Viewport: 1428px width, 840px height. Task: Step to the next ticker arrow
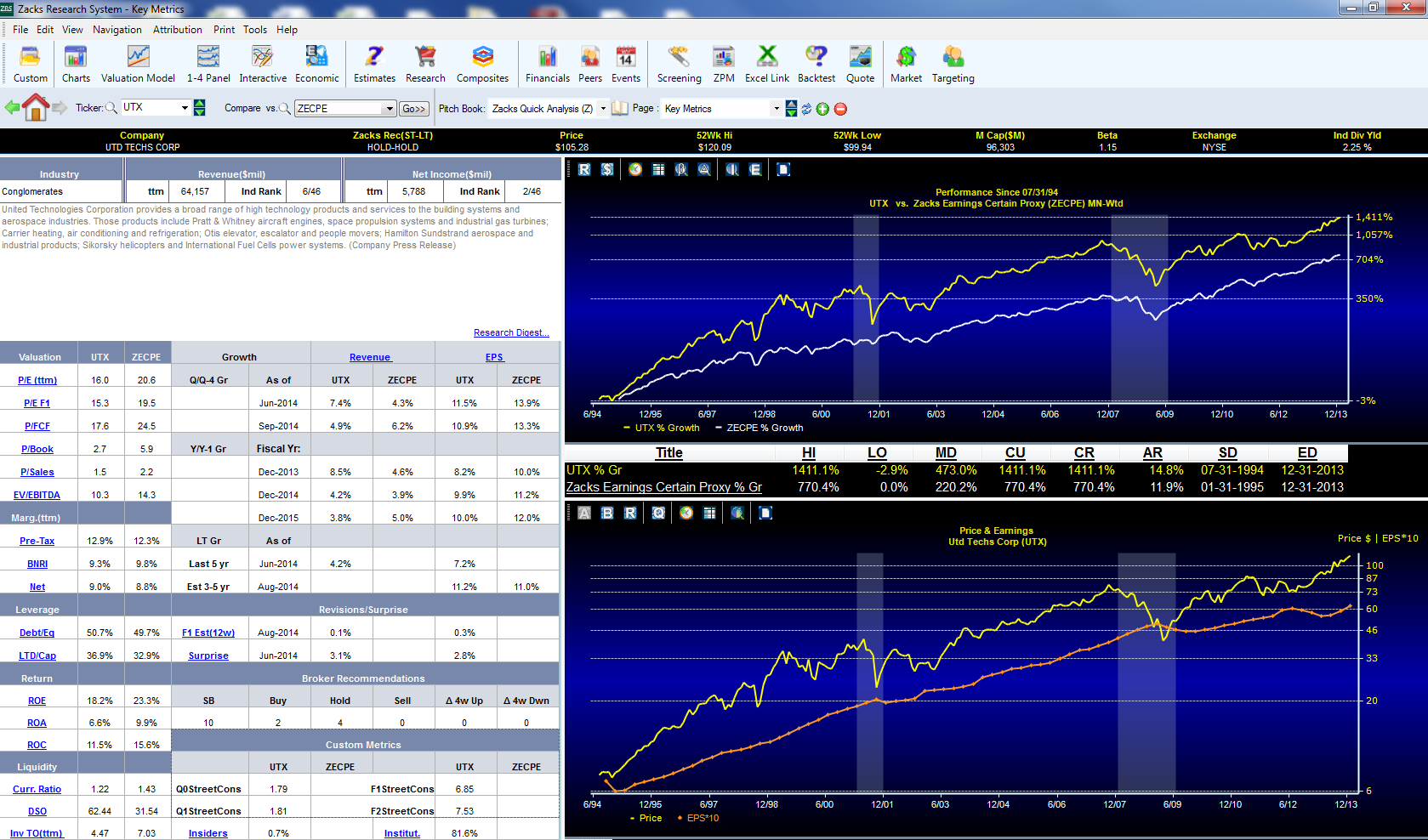(x=199, y=111)
